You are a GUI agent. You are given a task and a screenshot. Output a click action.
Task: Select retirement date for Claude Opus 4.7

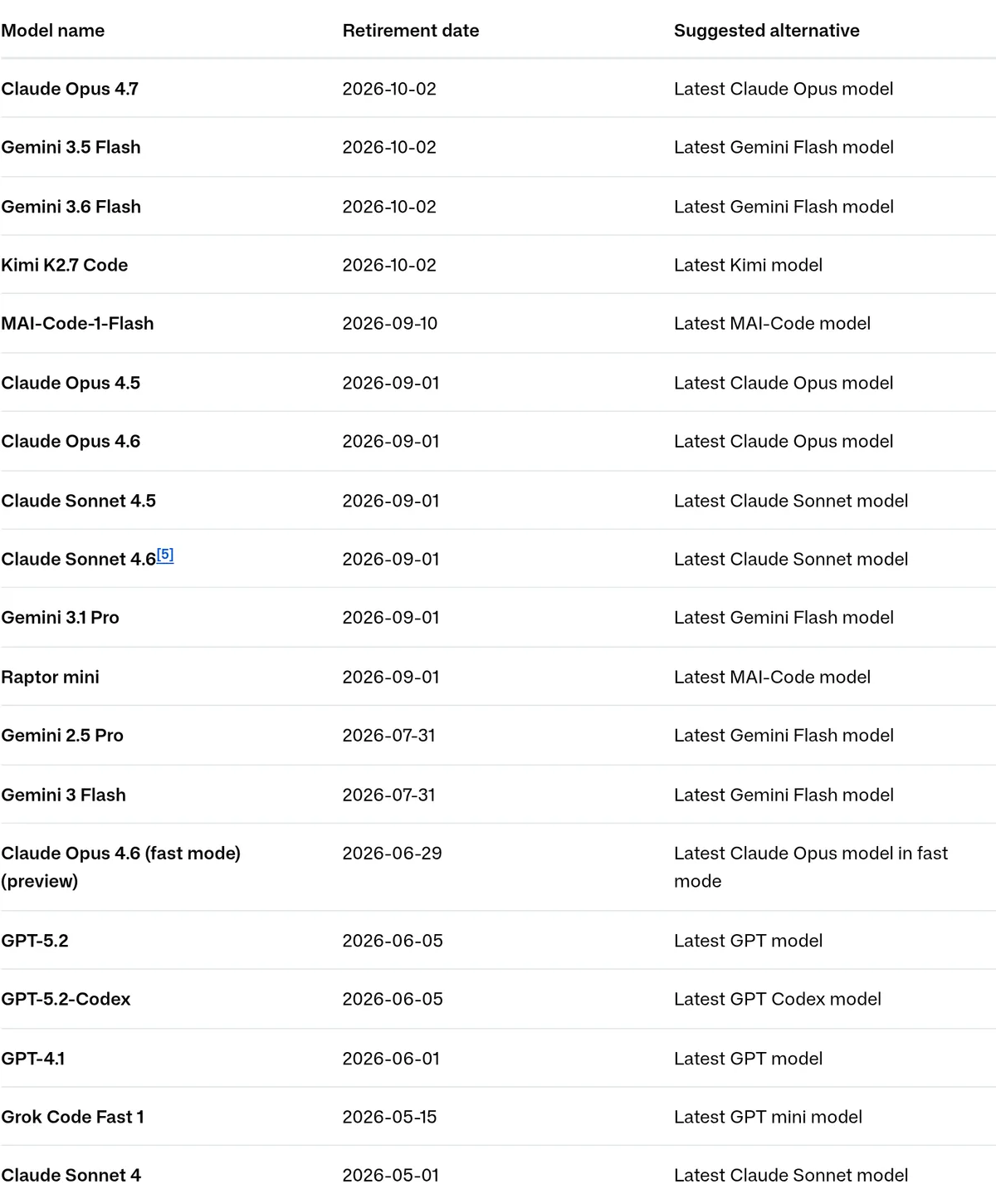click(389, 89)
